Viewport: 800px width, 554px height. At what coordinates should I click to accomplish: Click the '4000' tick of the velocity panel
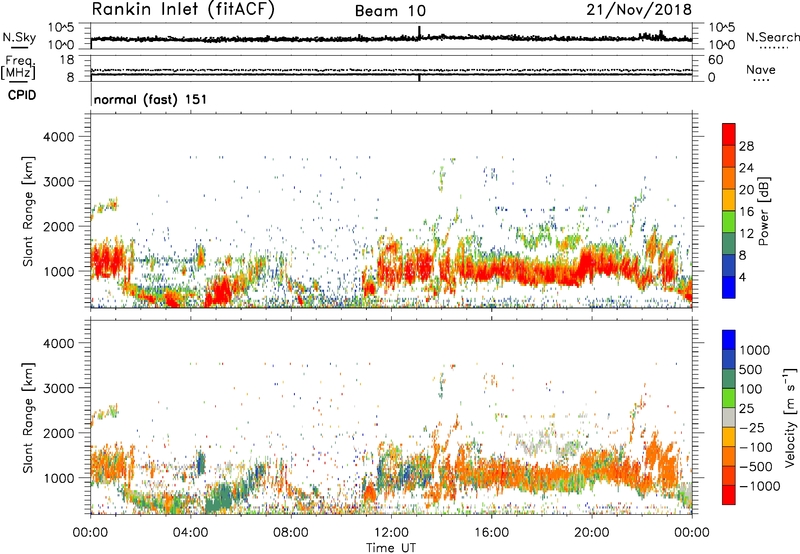tap(58, 343)
